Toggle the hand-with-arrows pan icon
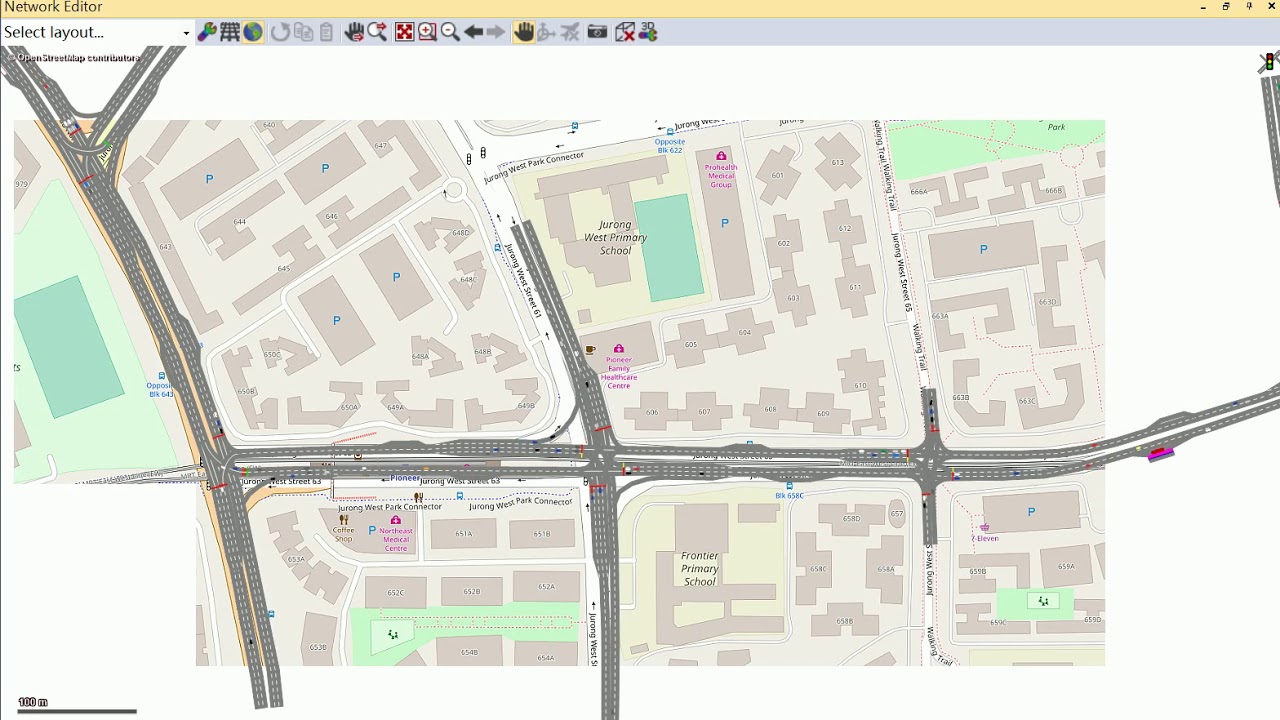Viewport: 1280px width, 720px height. tap(354, 32)
